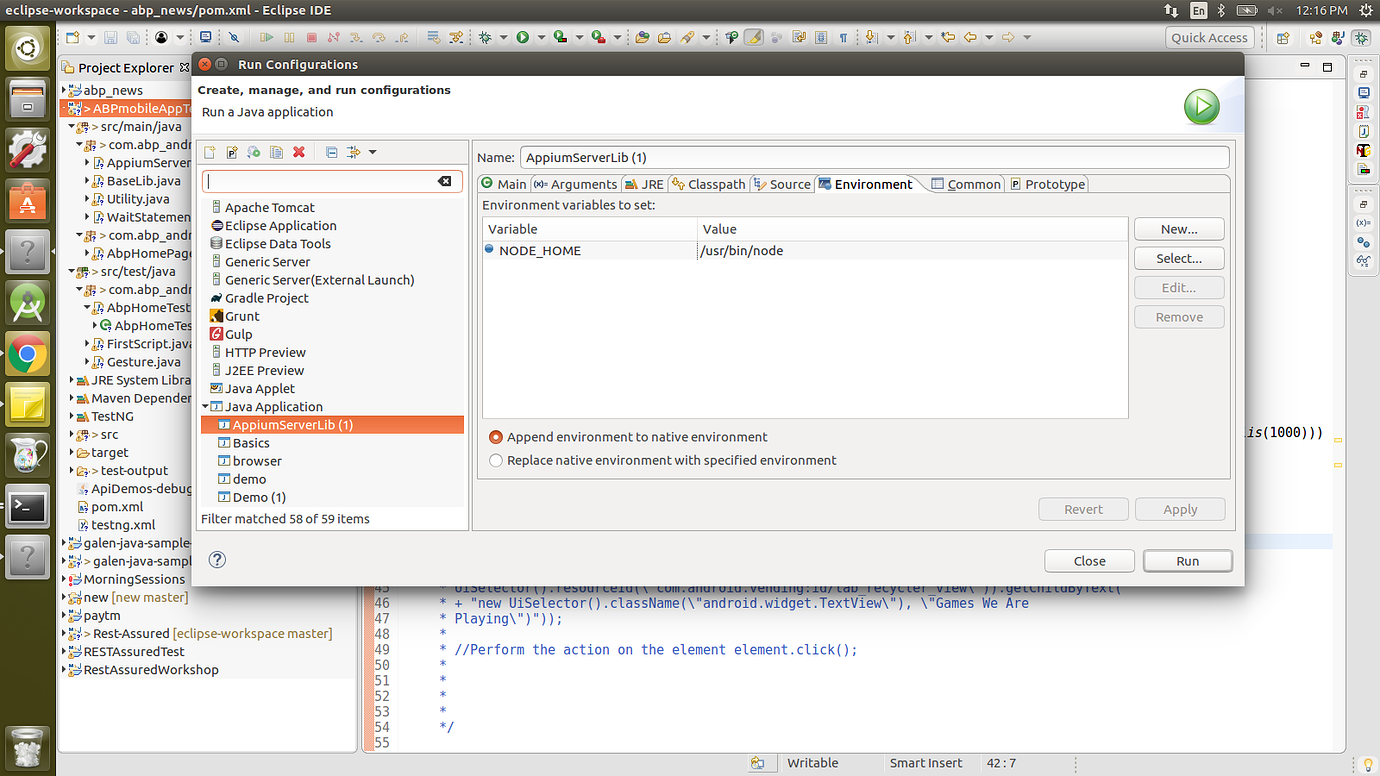The image size is (1380, 776).
Task: Toggle Show Whitespace Characters pilcrow icon
Action: pos(843,38)
